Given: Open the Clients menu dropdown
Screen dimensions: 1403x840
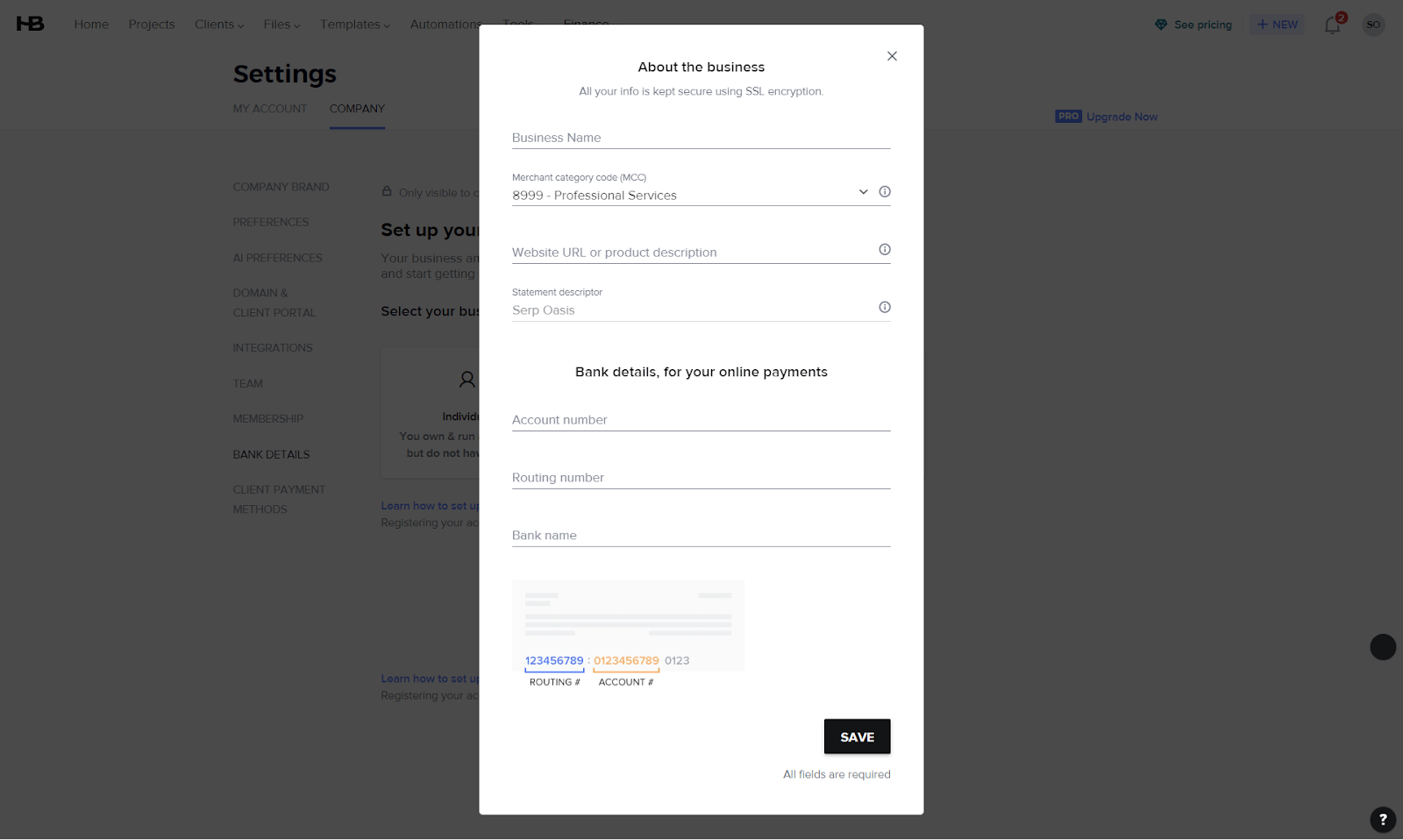Looking at the screenshot, I should pos(219,25).
